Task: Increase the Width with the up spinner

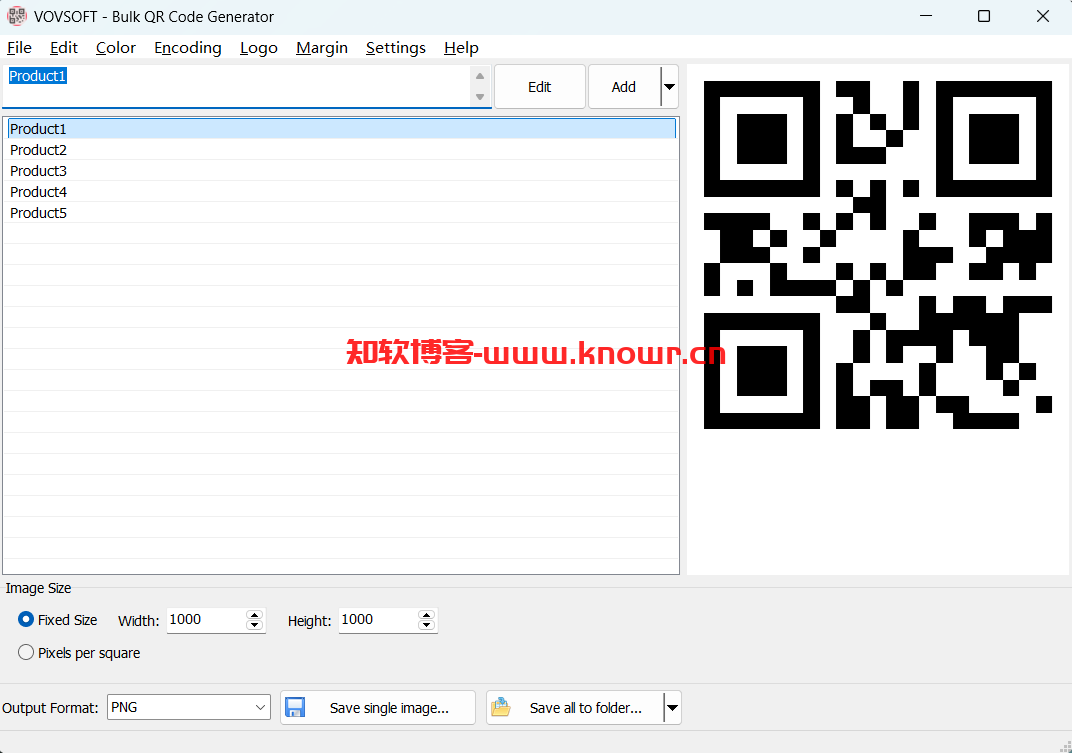Action: pos(254,615)
